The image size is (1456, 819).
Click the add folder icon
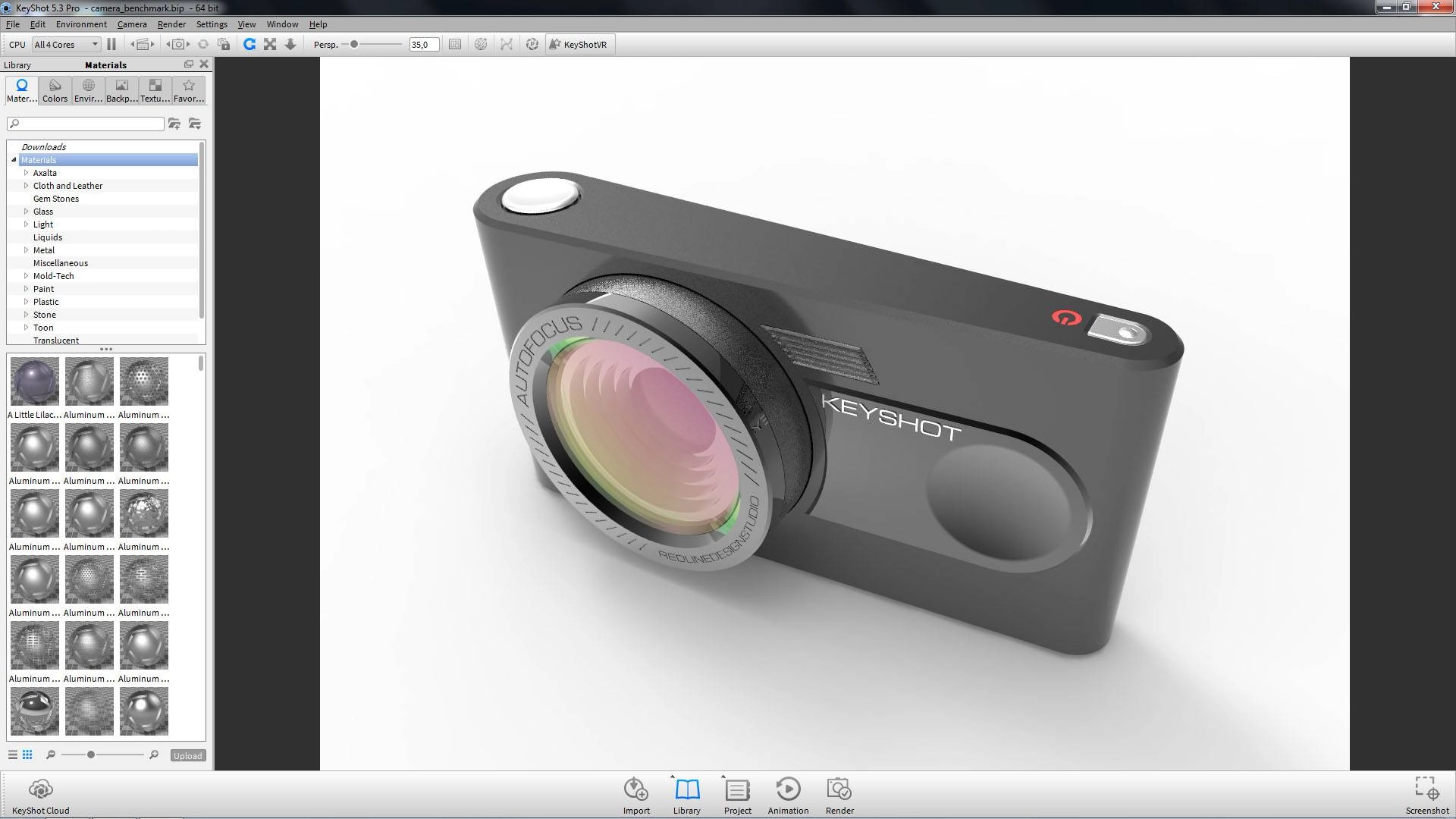coord(174,124)
